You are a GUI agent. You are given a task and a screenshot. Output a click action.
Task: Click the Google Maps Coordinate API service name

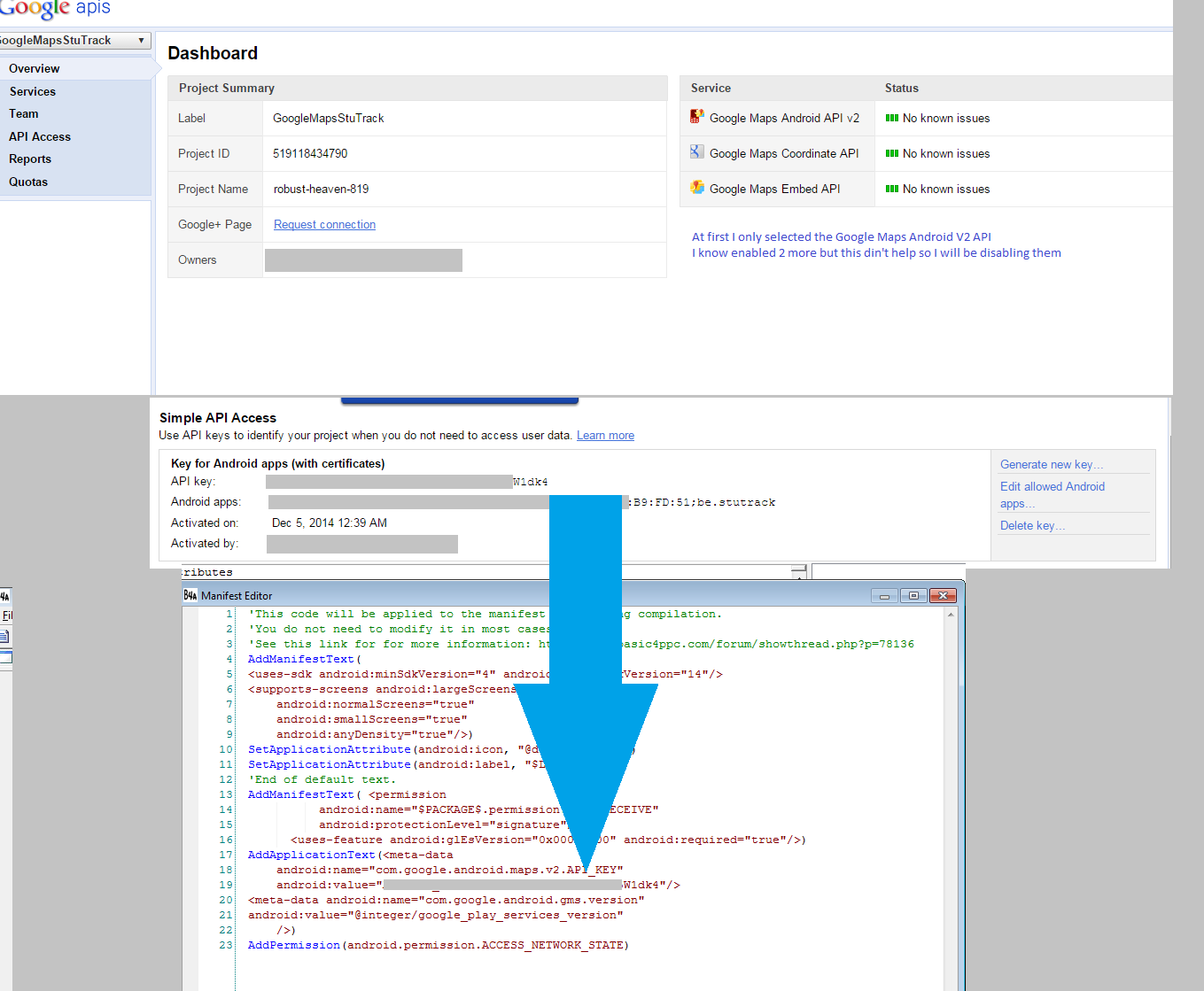784,153
